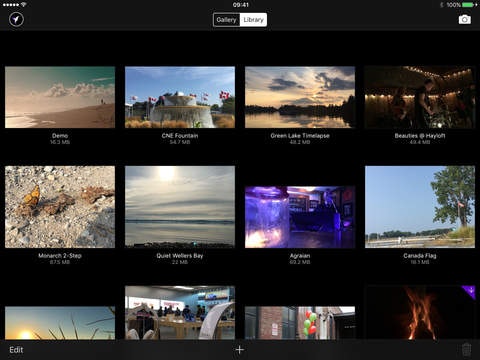Open the CNE Fountain thumbnail
This screenshot has width=480, height=360.
[x=180, y=97]
